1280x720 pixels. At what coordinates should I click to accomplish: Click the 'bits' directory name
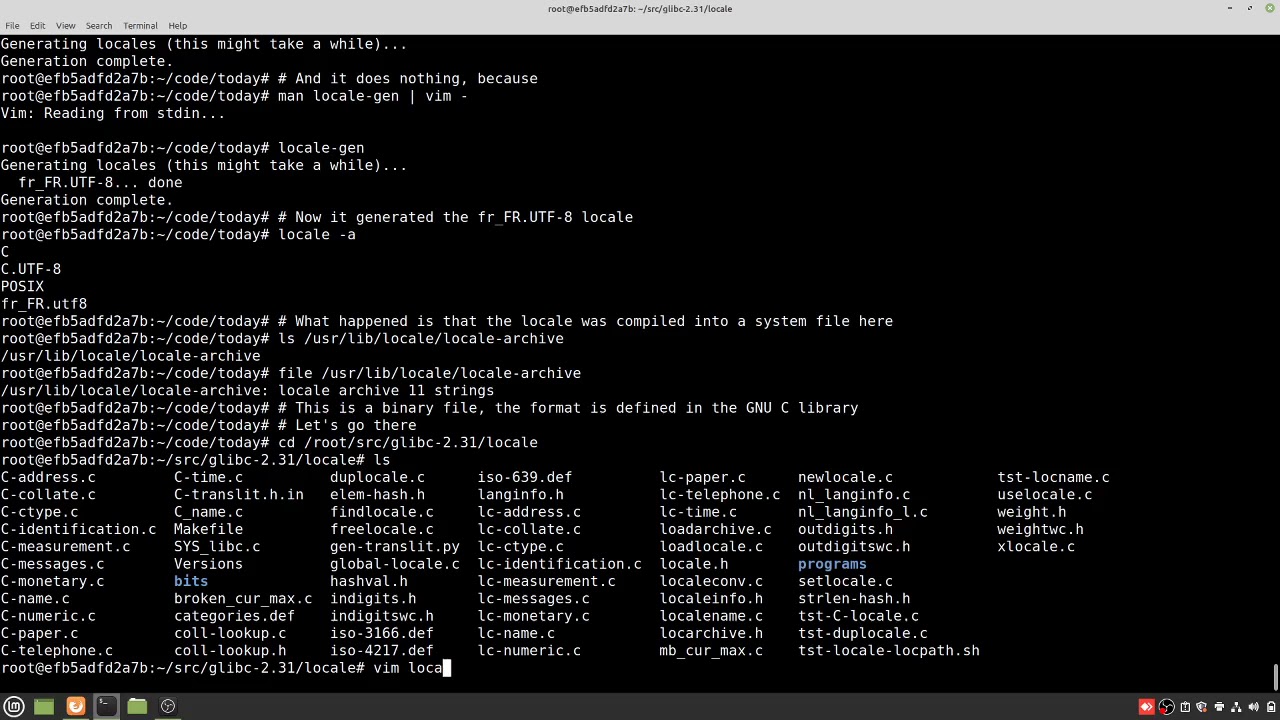[x=191, y=581]
